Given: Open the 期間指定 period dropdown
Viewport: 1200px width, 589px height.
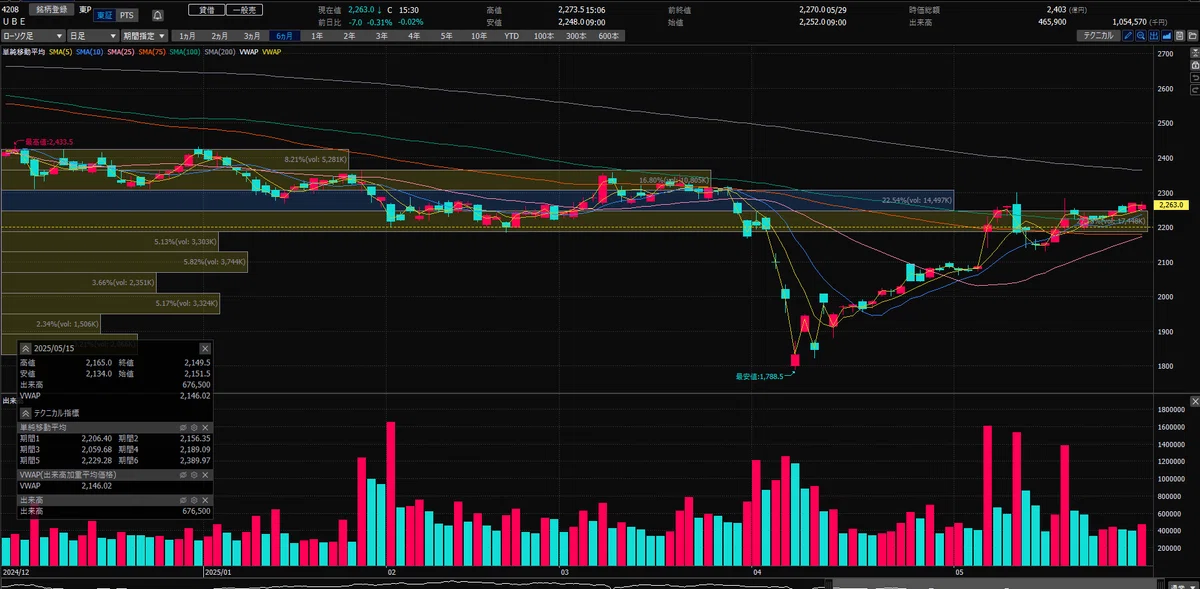Looking at the screenshot, I should coord(144,36).
